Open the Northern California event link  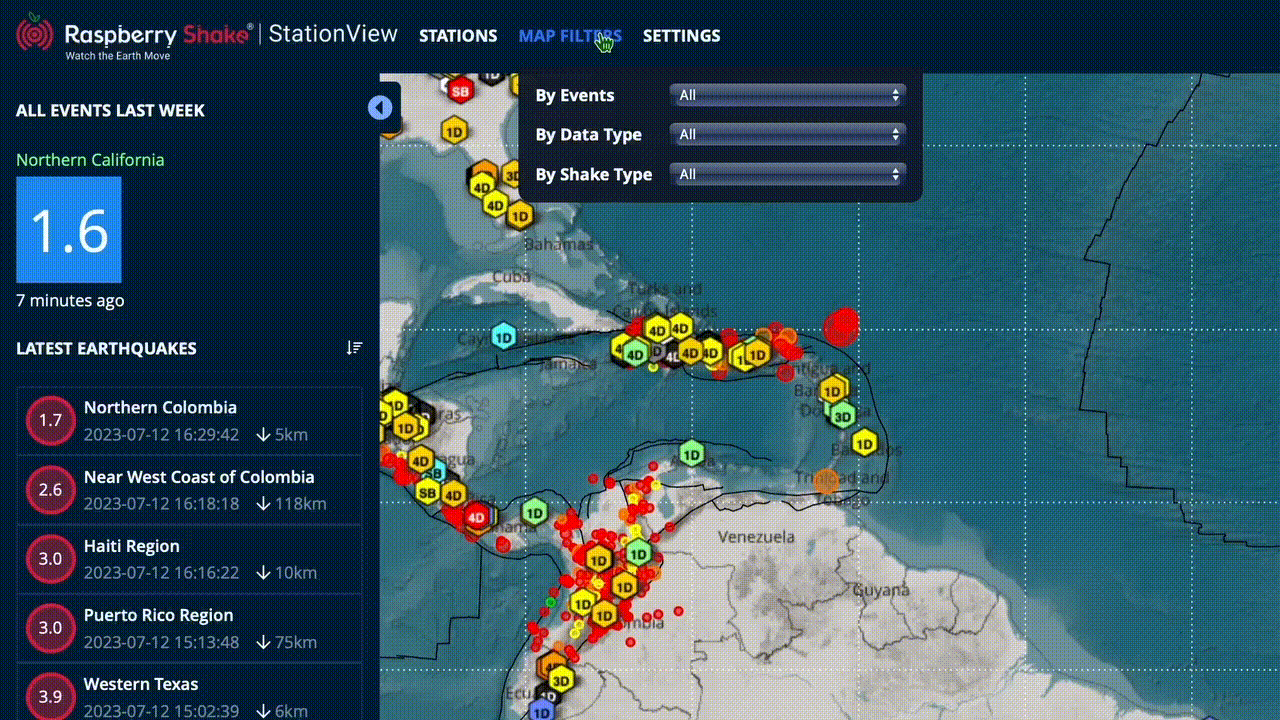click(x=90, y=160)
